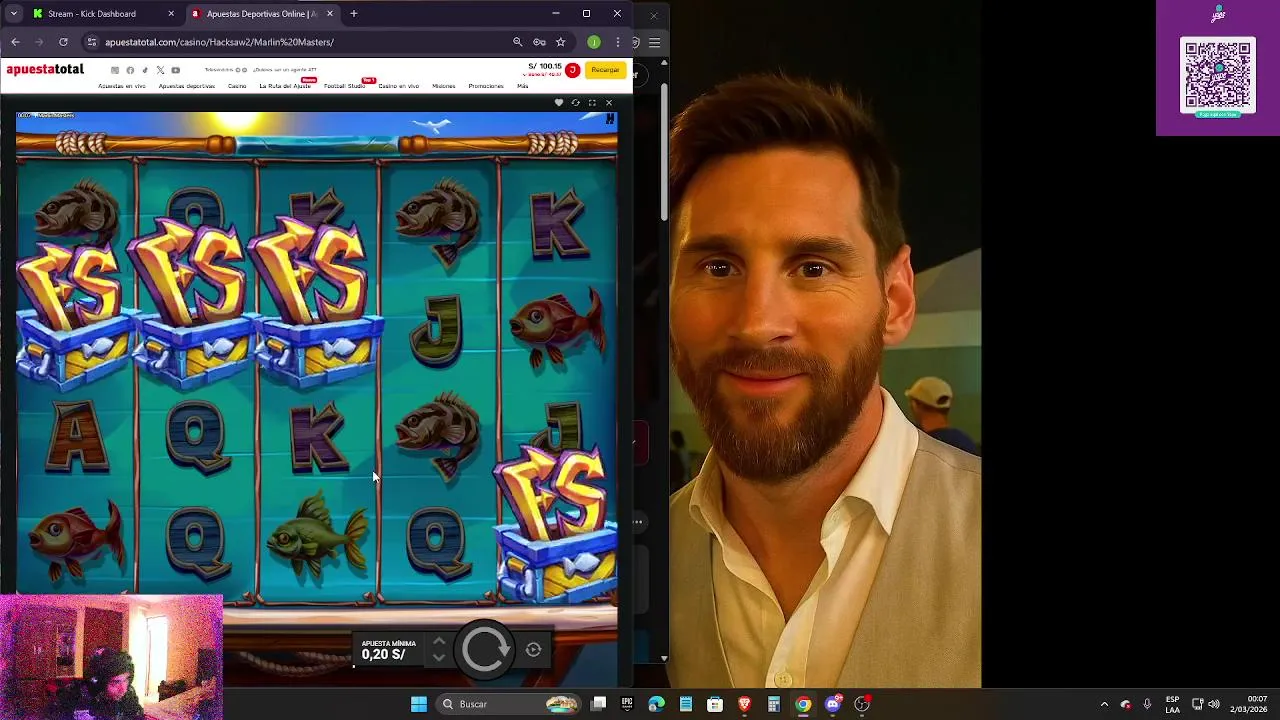Screen dimensions: 1280x720
Task: Open the autoplay icon beside the spin button
Action: [533, 650]
